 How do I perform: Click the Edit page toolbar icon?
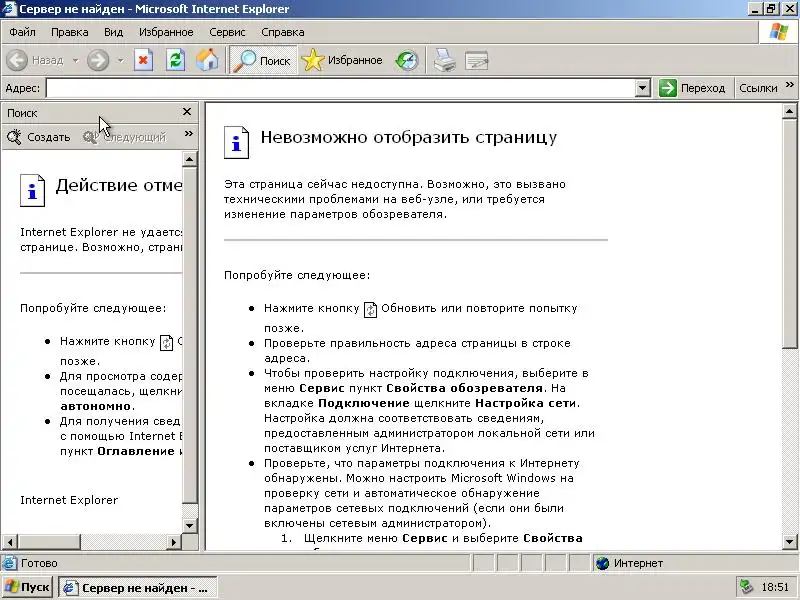pos(477,60)
